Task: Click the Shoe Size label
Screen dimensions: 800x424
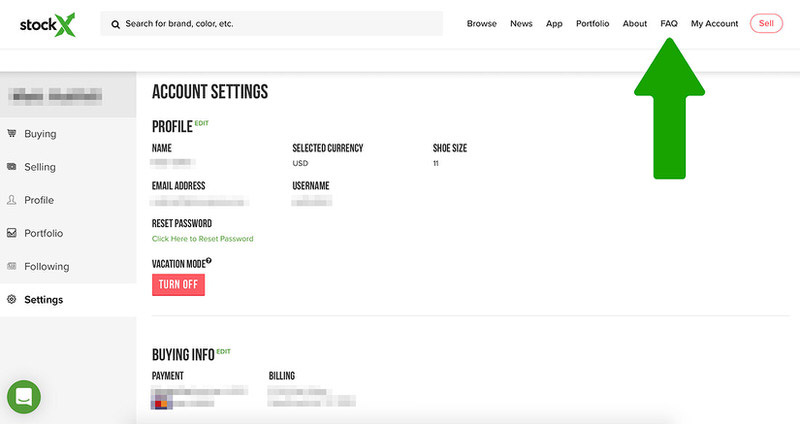Action: click(x=449, y=148)
